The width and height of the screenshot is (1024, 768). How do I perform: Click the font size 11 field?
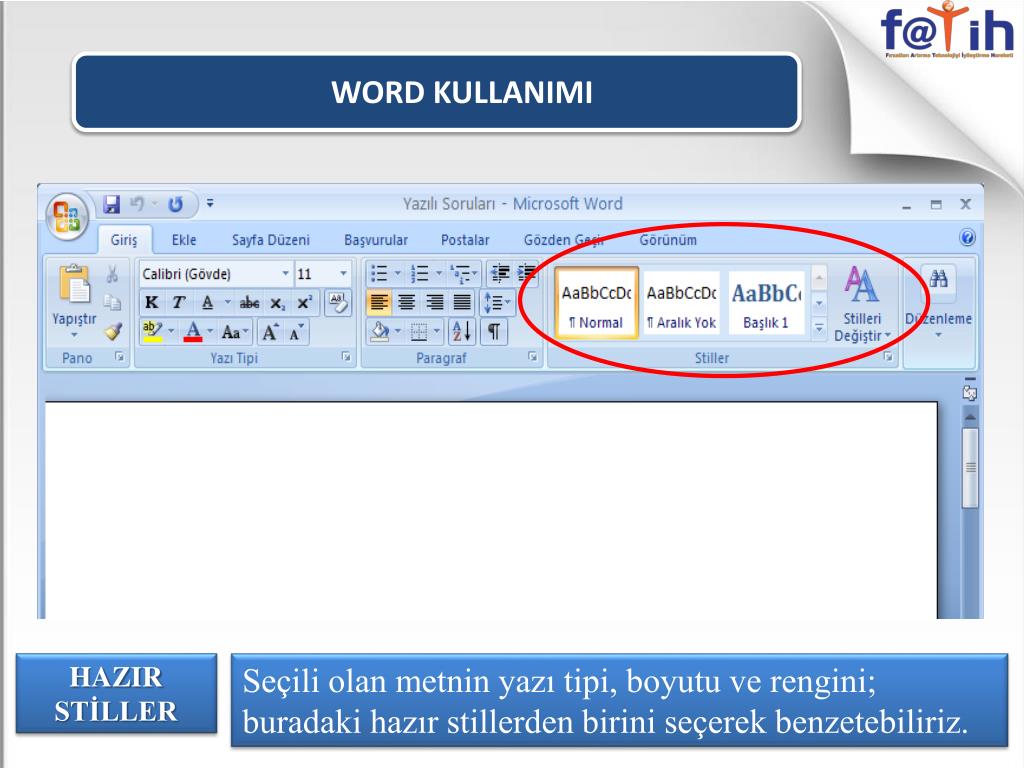pos(317,274)
